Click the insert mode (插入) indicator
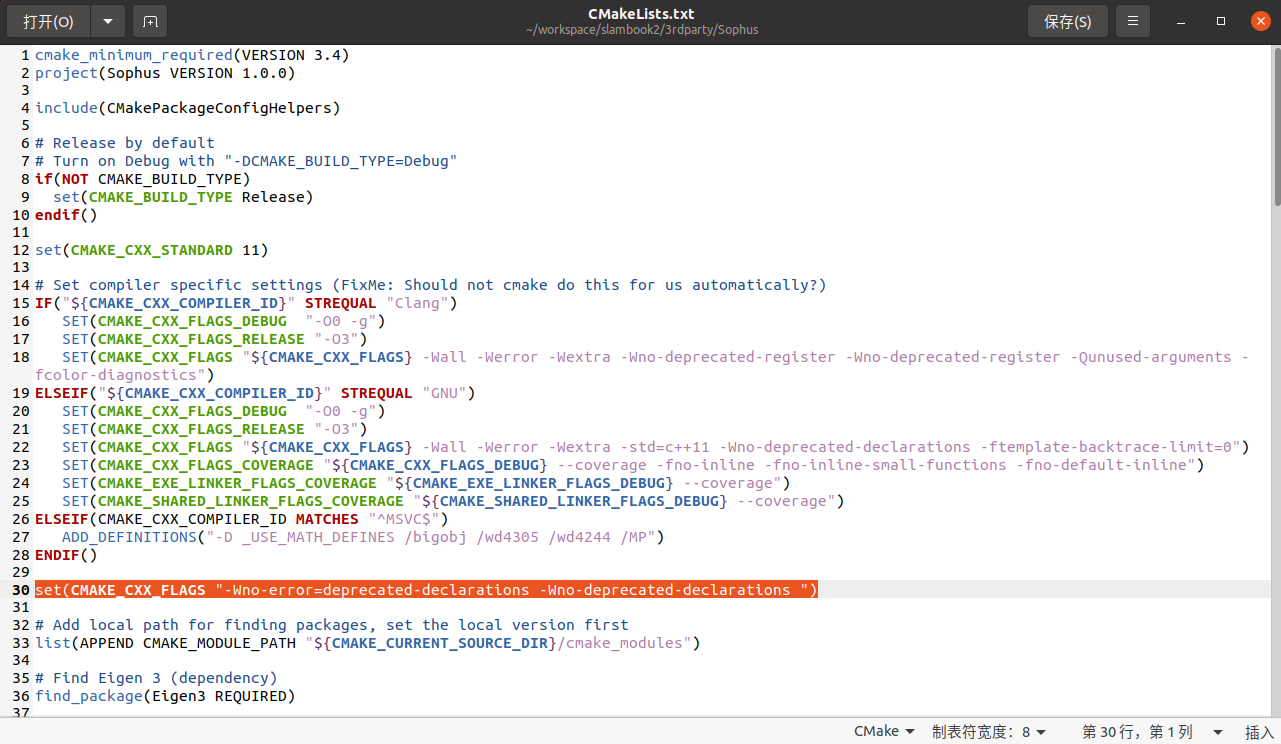The height and width of the screenshot is (744, 1281). 1259,731
